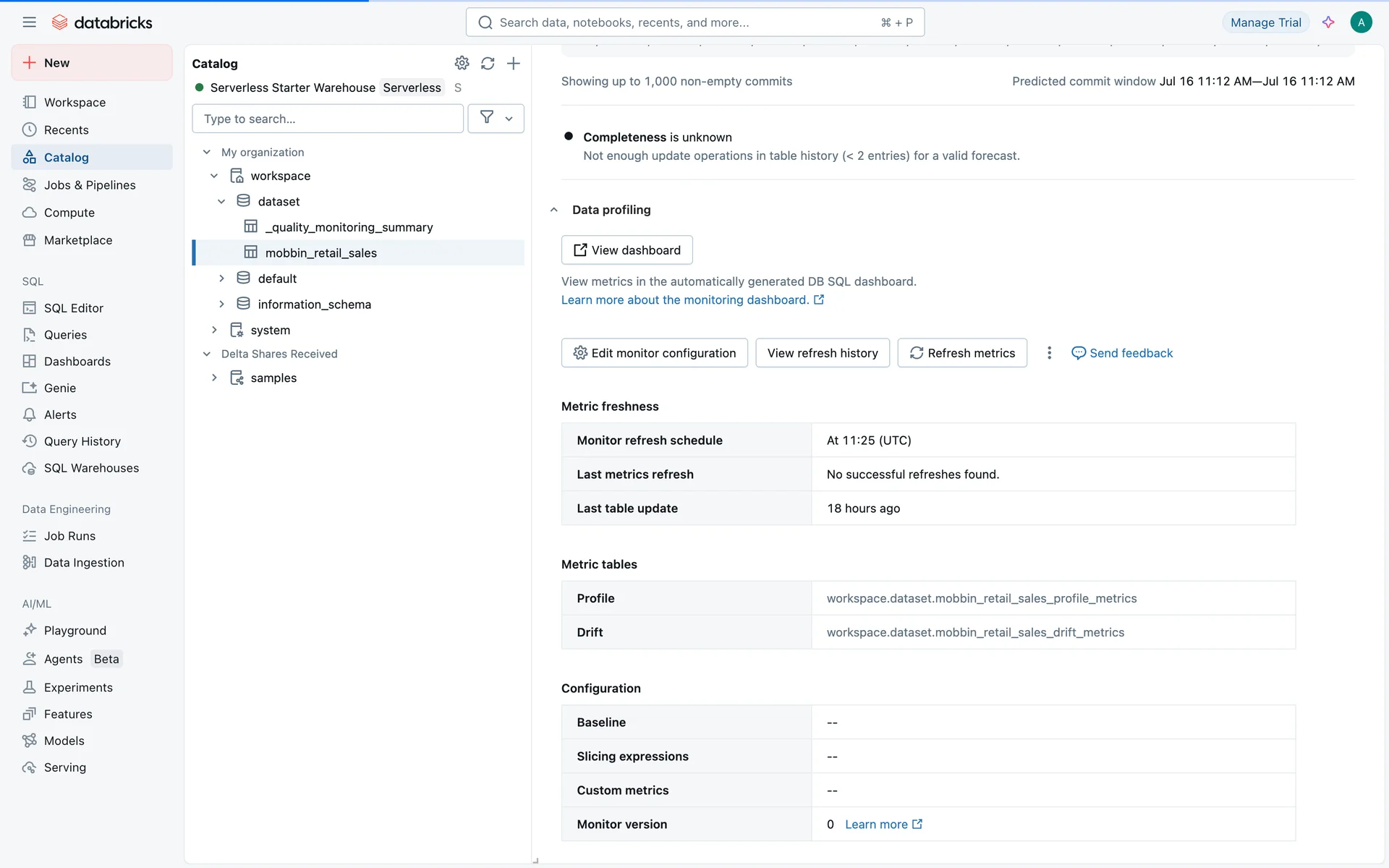Collapse the Data profiling section
The height and width of the screenshot is (868, 1389).
554,210
